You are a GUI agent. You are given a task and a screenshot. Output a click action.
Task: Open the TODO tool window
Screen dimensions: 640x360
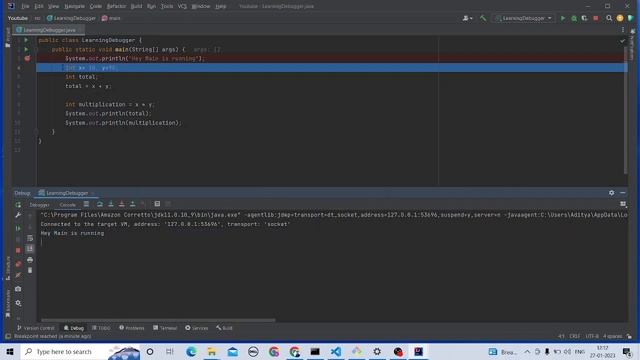[101, 328]
